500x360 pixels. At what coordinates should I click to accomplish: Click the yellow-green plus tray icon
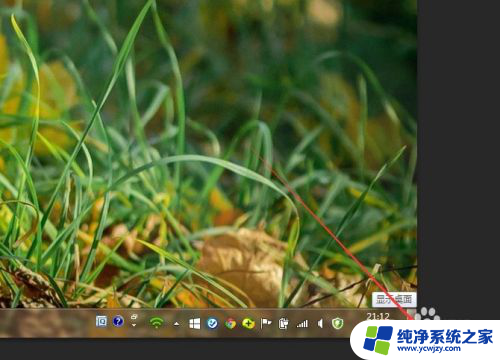pos(248,323)
